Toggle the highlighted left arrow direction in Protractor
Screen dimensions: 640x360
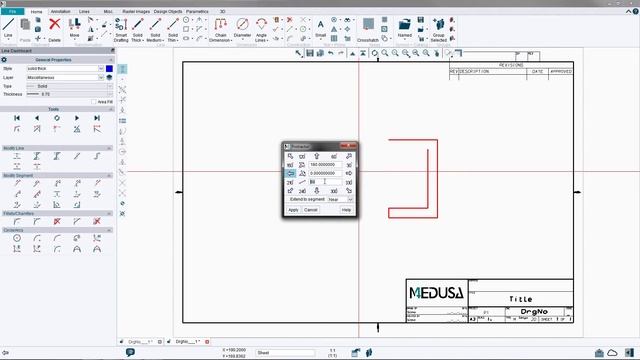coord(290,173)
